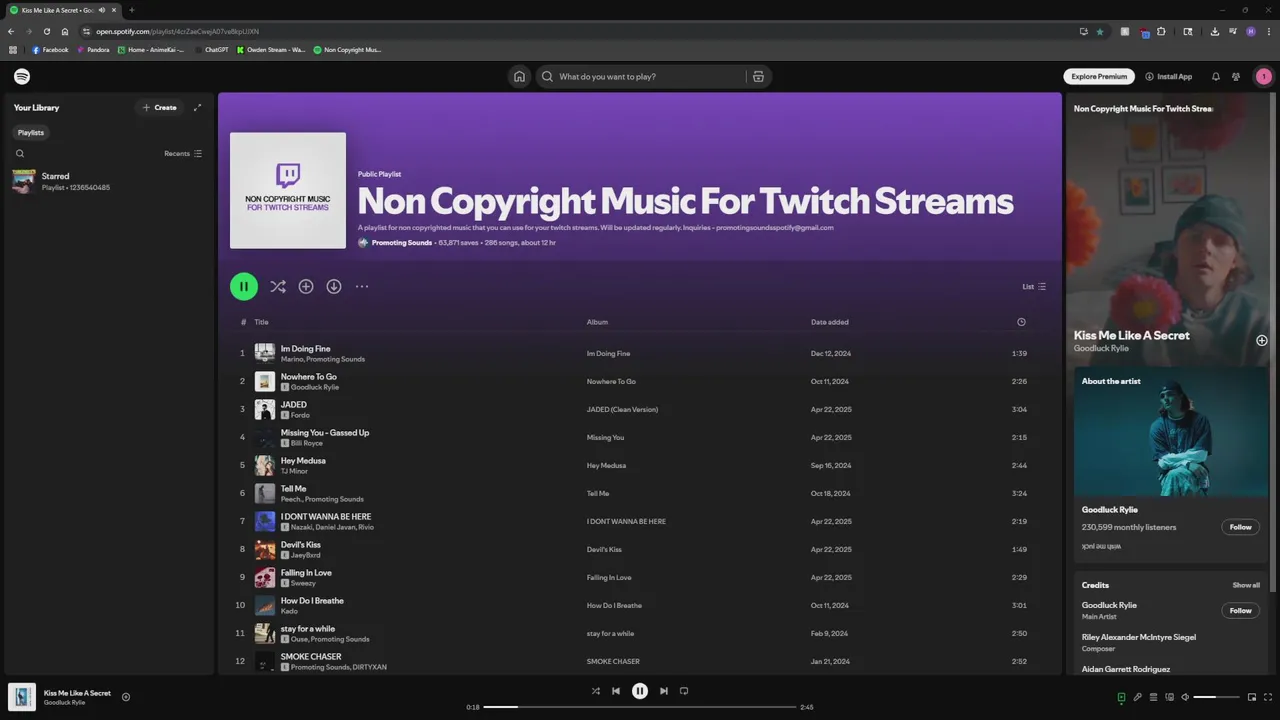Screen dimensions: 1280x720
Task: Download the playlist
Action: pyautogui.click(x=334, y=286)
